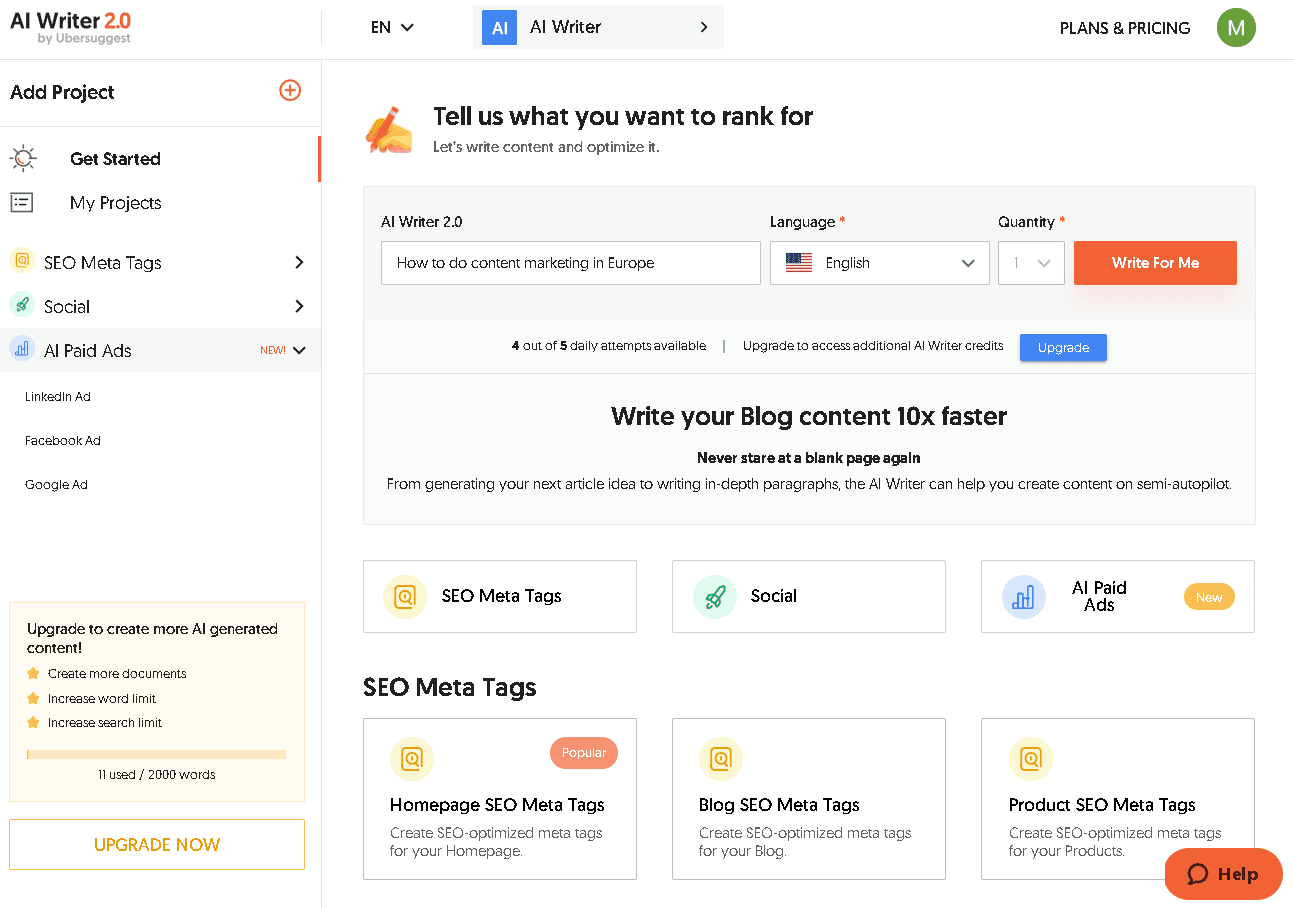The width and height of the screenshot is (1293, 908).
Task: Open the Blog SEO Meta Tags card
Action: pos(809,799)
